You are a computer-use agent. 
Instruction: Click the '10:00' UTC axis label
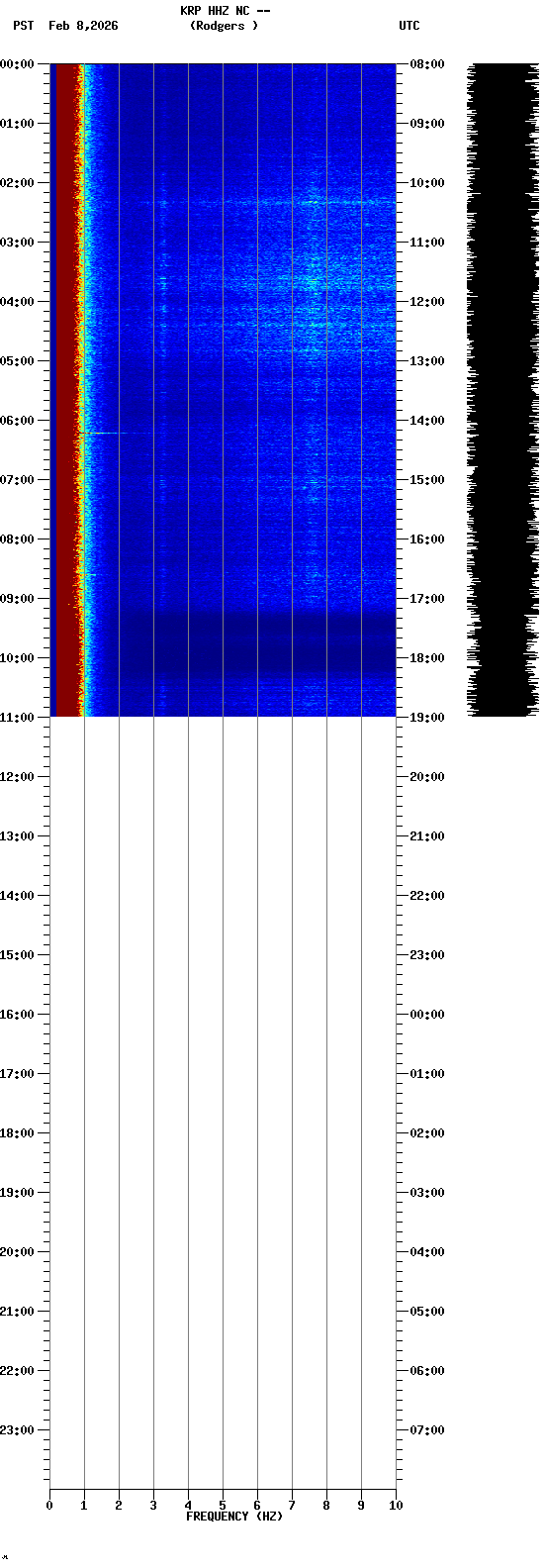(x=427, y=183)
